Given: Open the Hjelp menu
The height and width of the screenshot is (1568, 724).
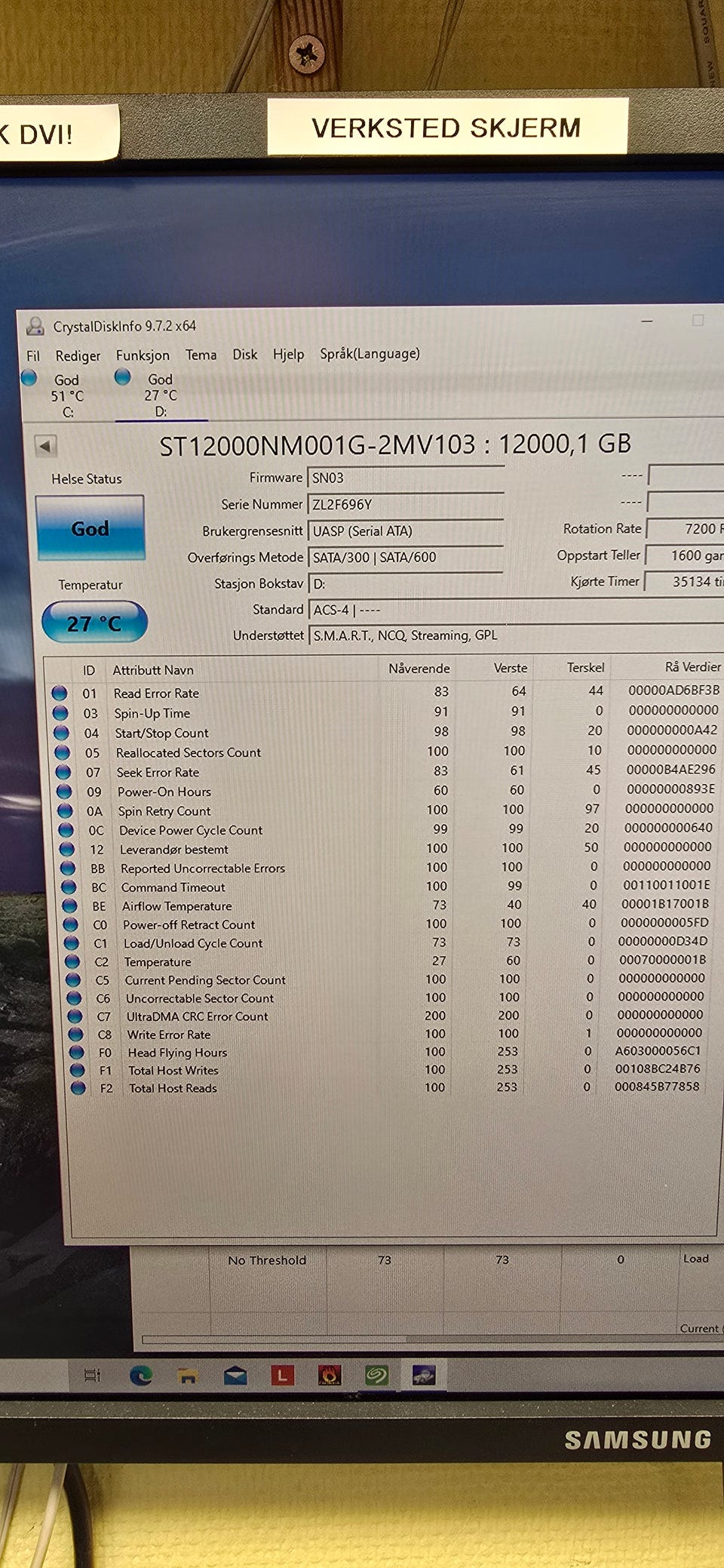Looking at the screenshot, I should (x=288, y=354).
